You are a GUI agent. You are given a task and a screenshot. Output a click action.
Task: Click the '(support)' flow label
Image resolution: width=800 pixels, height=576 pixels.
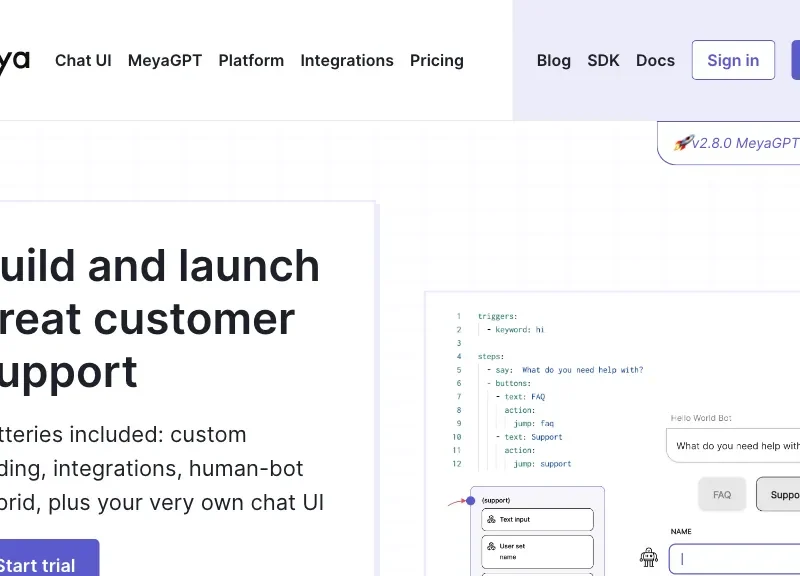496,500
